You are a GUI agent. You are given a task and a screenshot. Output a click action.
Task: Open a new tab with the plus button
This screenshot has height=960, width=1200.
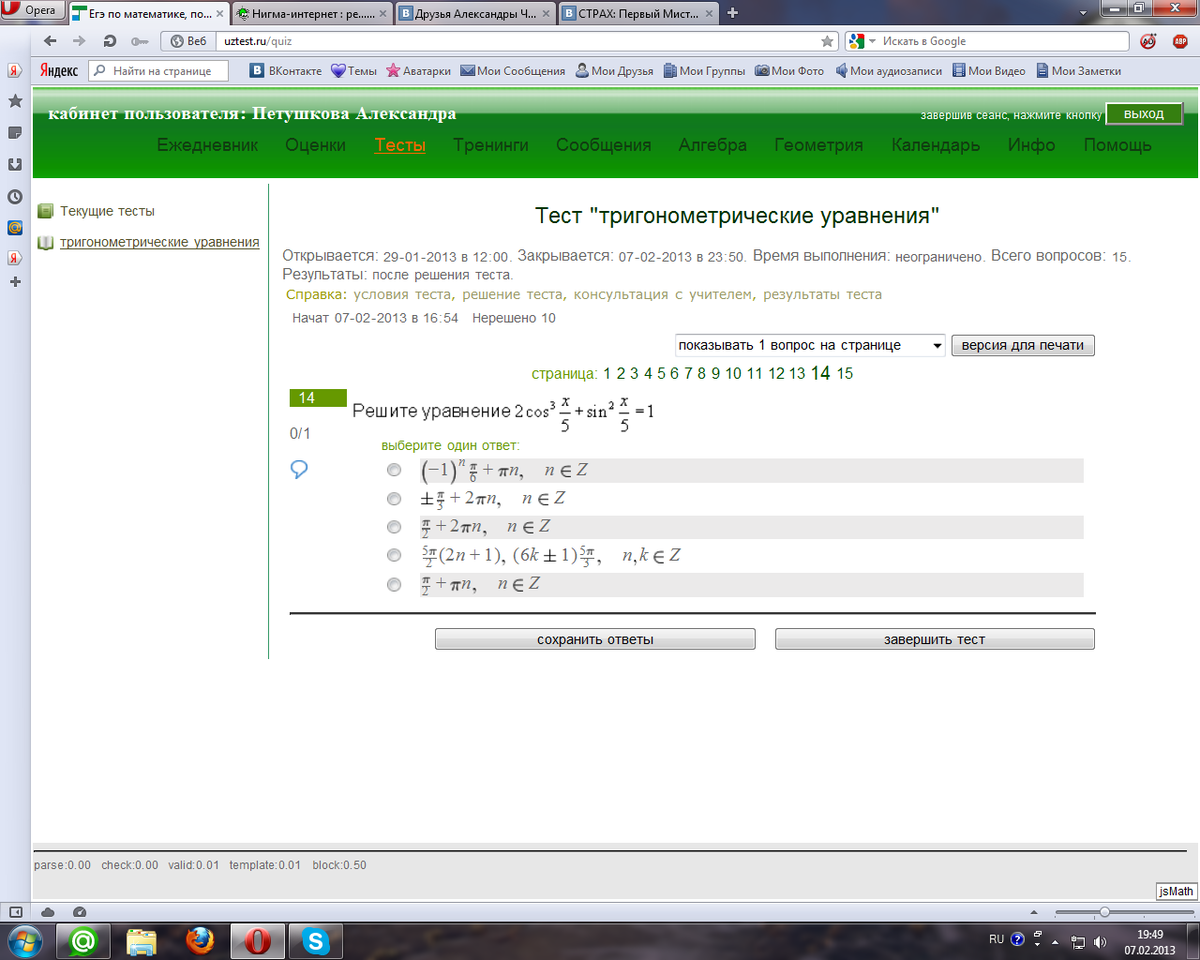(x=733, y=13)
